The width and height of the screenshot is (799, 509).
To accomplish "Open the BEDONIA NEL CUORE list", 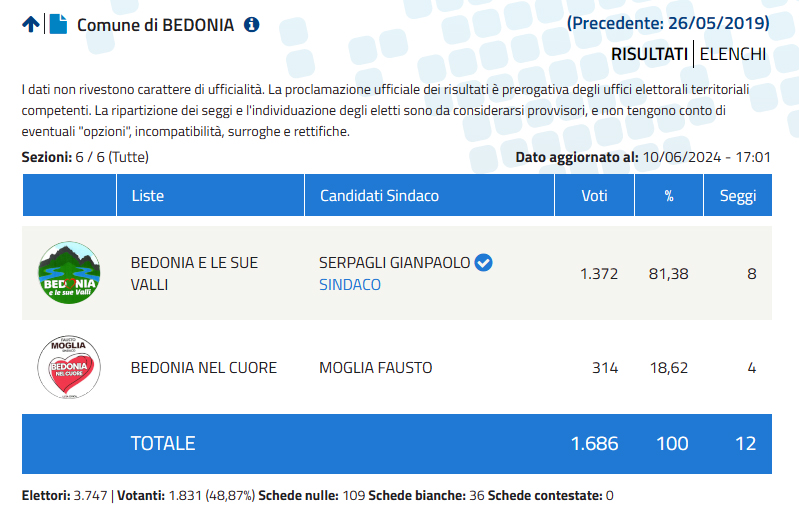I will click(x=204, y=368).
